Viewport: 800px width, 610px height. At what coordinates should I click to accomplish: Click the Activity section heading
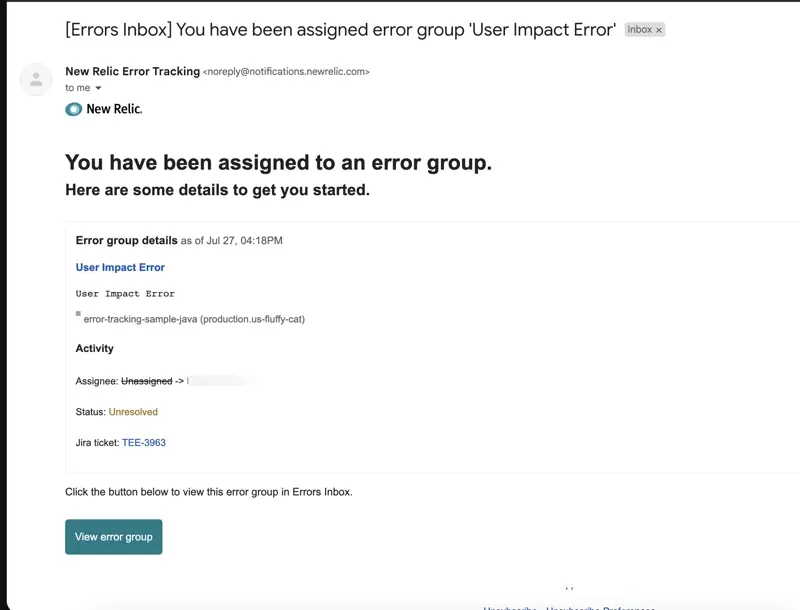(95, 348)
